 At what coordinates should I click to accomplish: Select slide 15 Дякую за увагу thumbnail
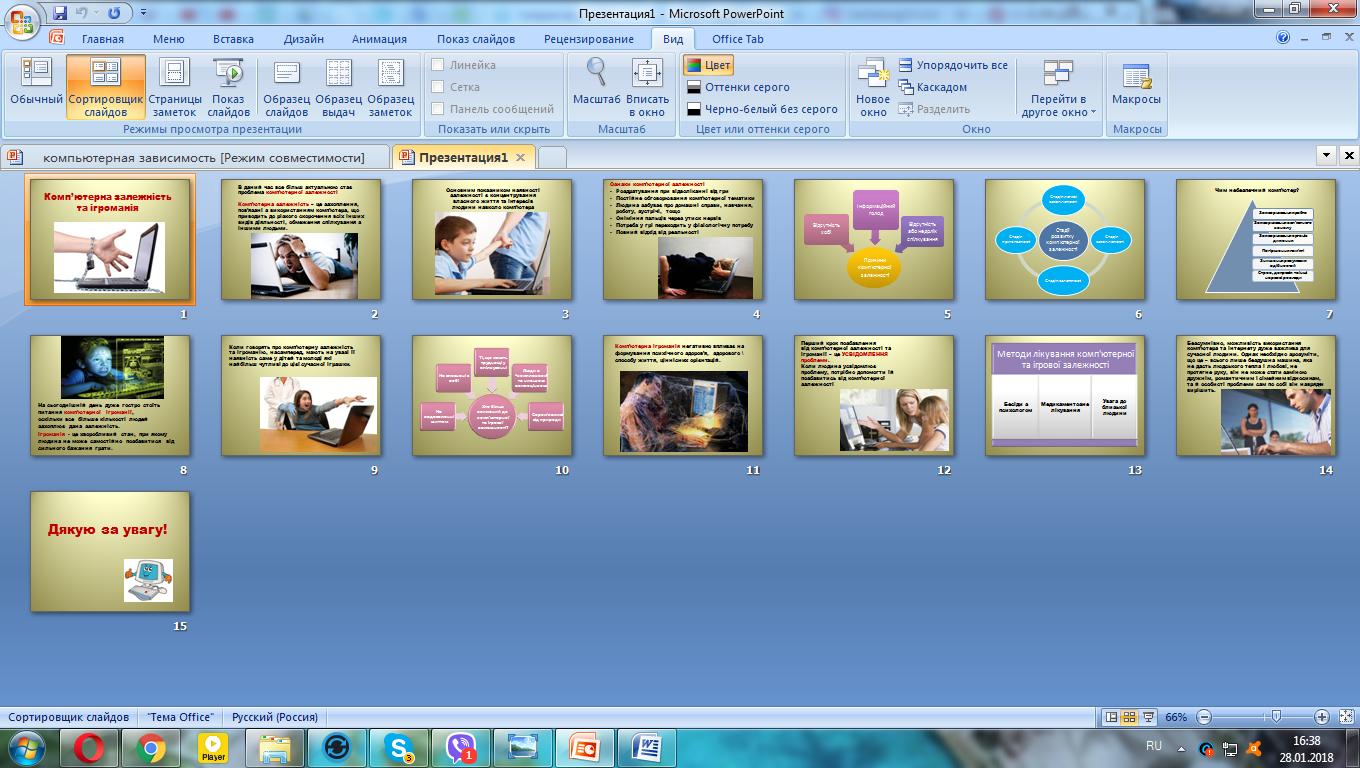click(x=110, y=551)
